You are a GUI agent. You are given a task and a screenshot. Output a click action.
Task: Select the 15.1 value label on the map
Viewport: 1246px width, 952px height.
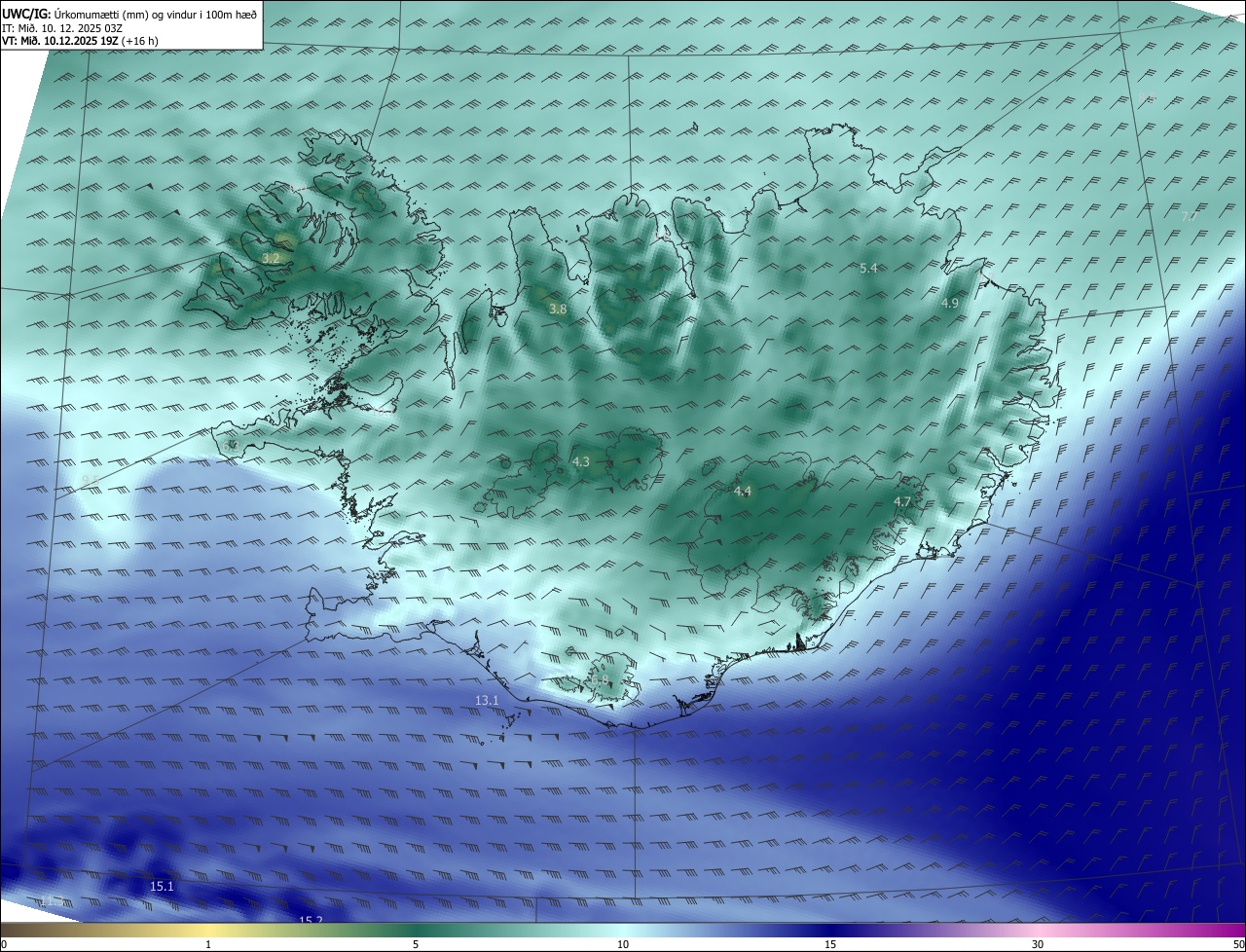tap(162, 887)
